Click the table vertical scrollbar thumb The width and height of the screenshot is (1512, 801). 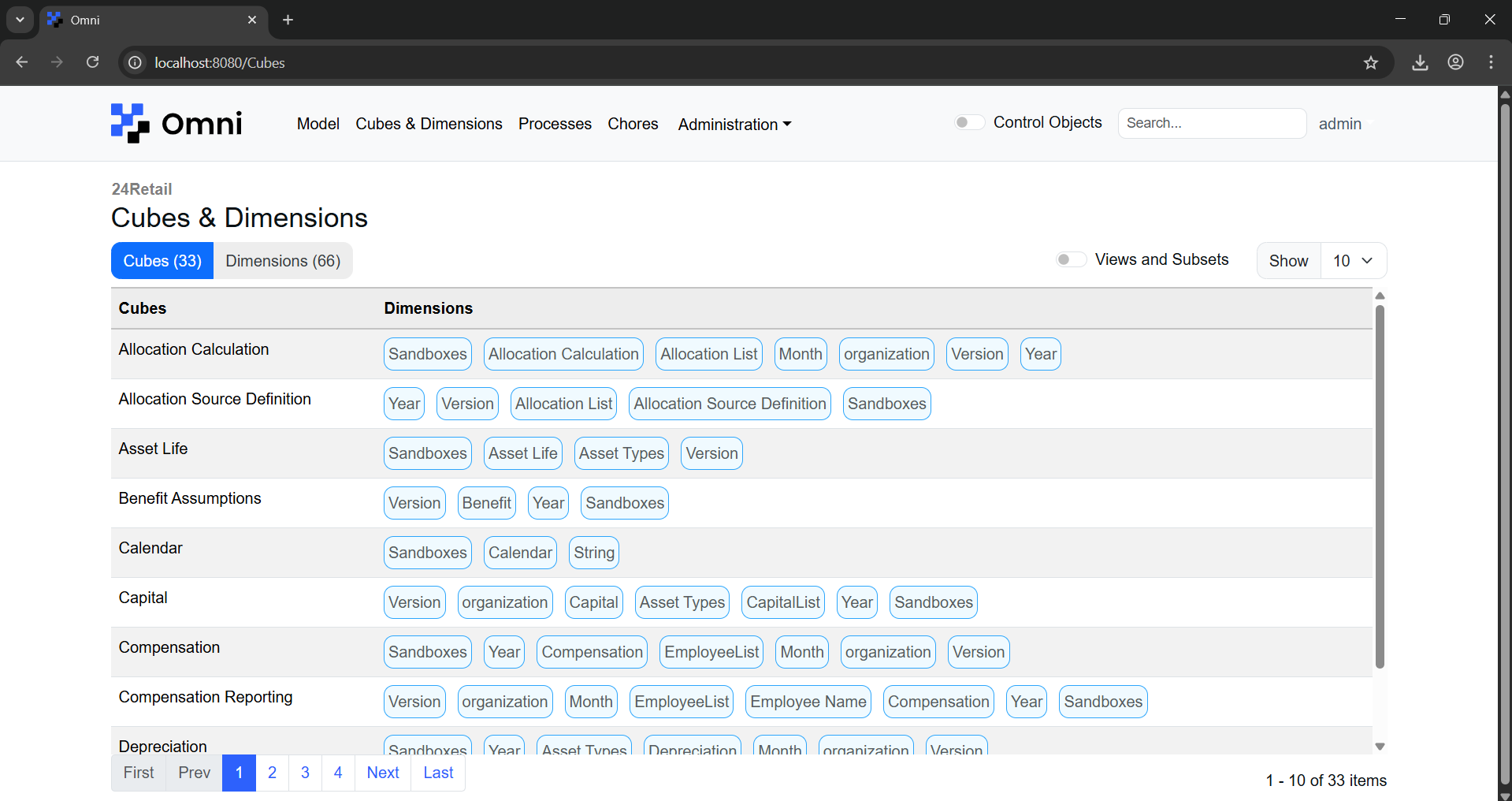click(x=1380, y=486)
